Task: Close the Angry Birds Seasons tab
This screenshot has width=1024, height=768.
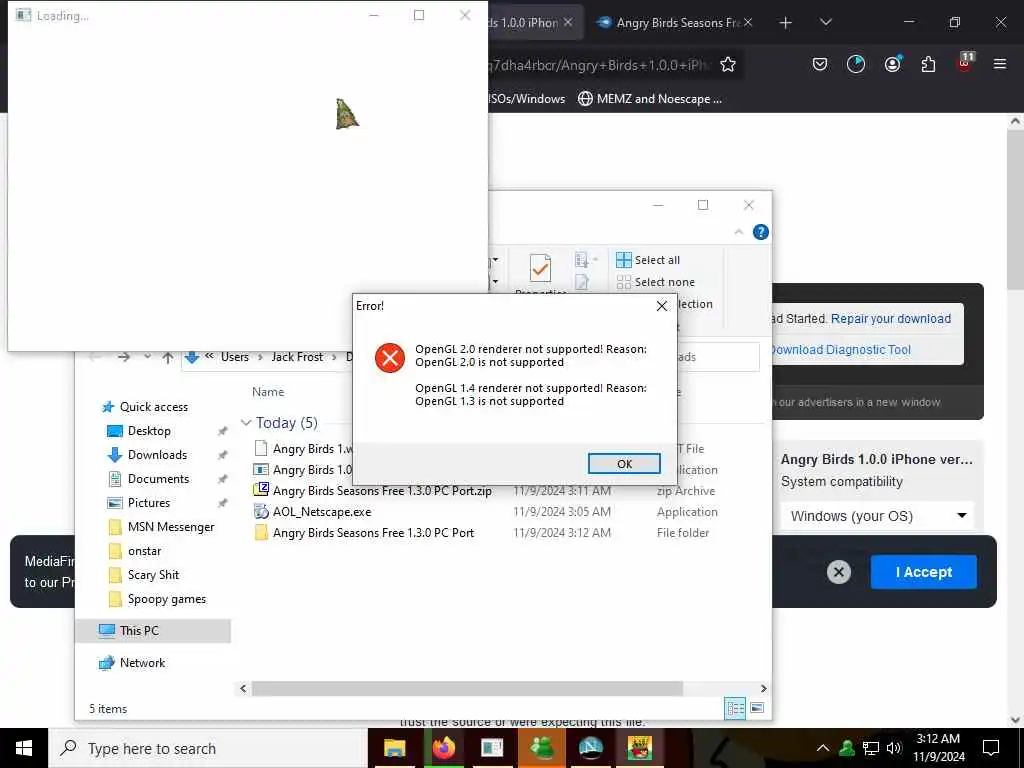Action: point(748,22)
